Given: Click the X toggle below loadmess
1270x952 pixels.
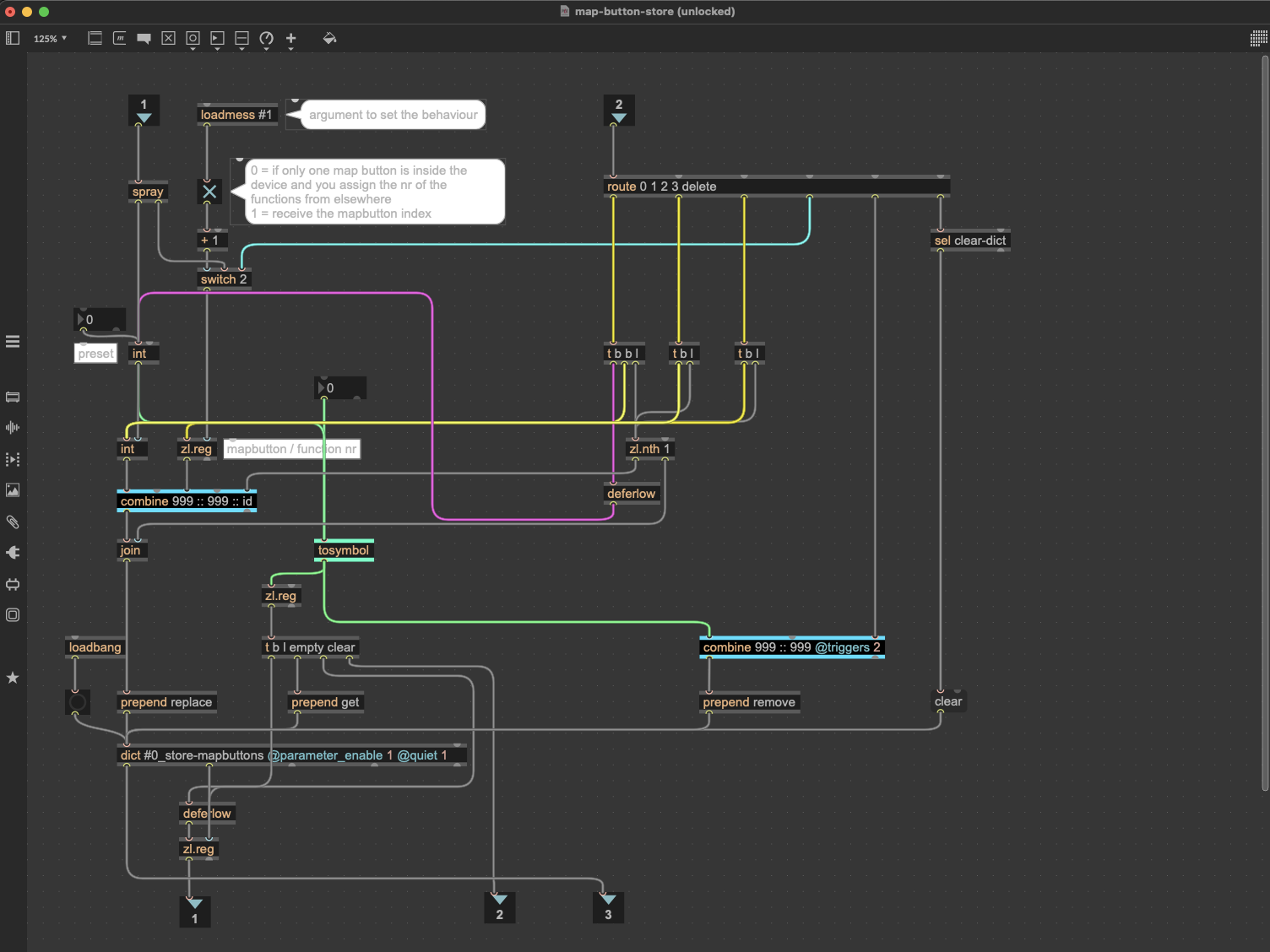Looking at the screenshot, I should pos(209,192).
